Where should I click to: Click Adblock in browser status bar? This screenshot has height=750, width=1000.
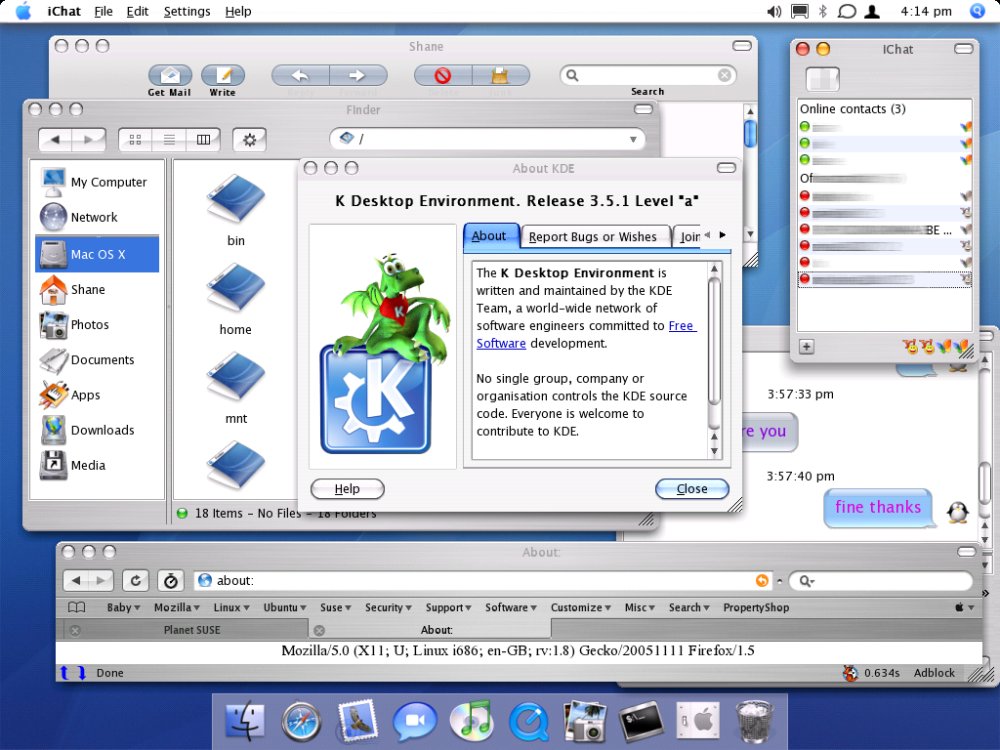[934, 673]
